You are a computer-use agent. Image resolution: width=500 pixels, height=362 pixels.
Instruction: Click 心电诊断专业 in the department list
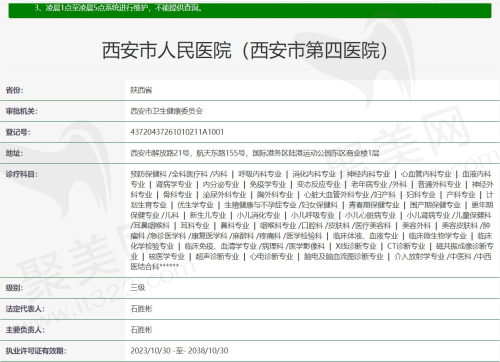(x=271, y=257)
